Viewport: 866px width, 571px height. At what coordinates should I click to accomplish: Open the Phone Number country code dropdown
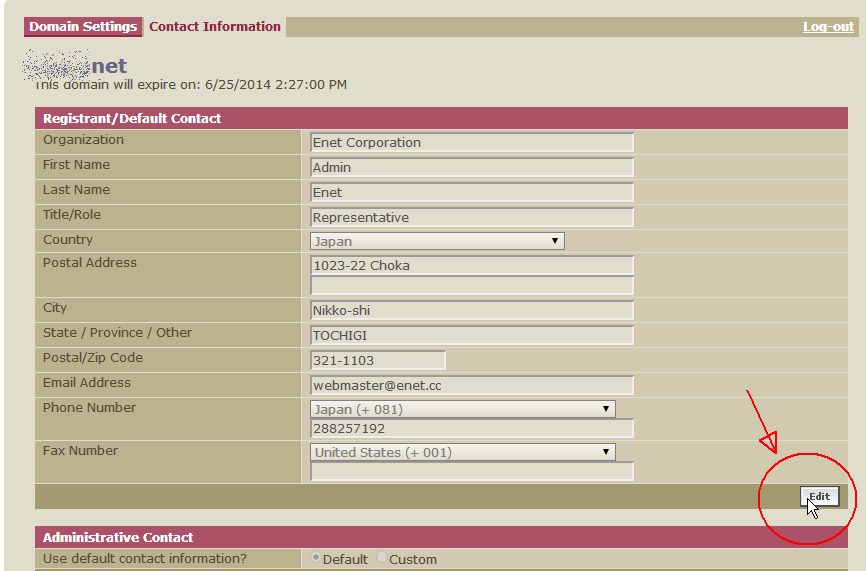pyautogui.click(x=462, y=409)
